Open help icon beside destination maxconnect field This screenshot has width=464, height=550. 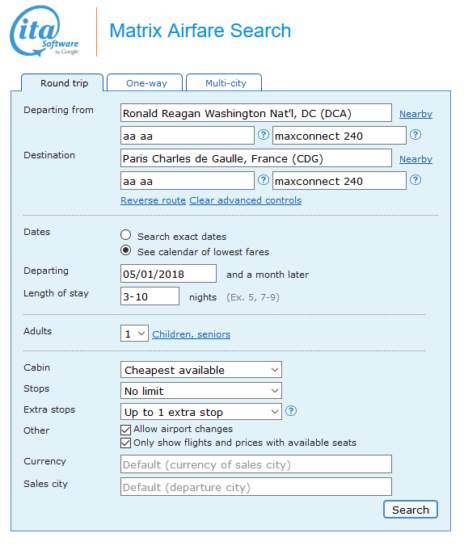pos(416,180)
